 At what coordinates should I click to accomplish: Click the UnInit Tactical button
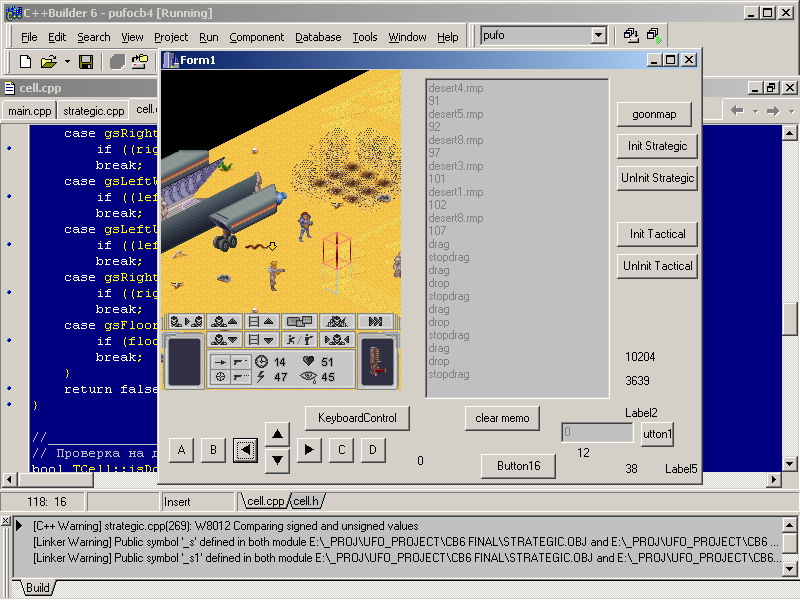657,266
